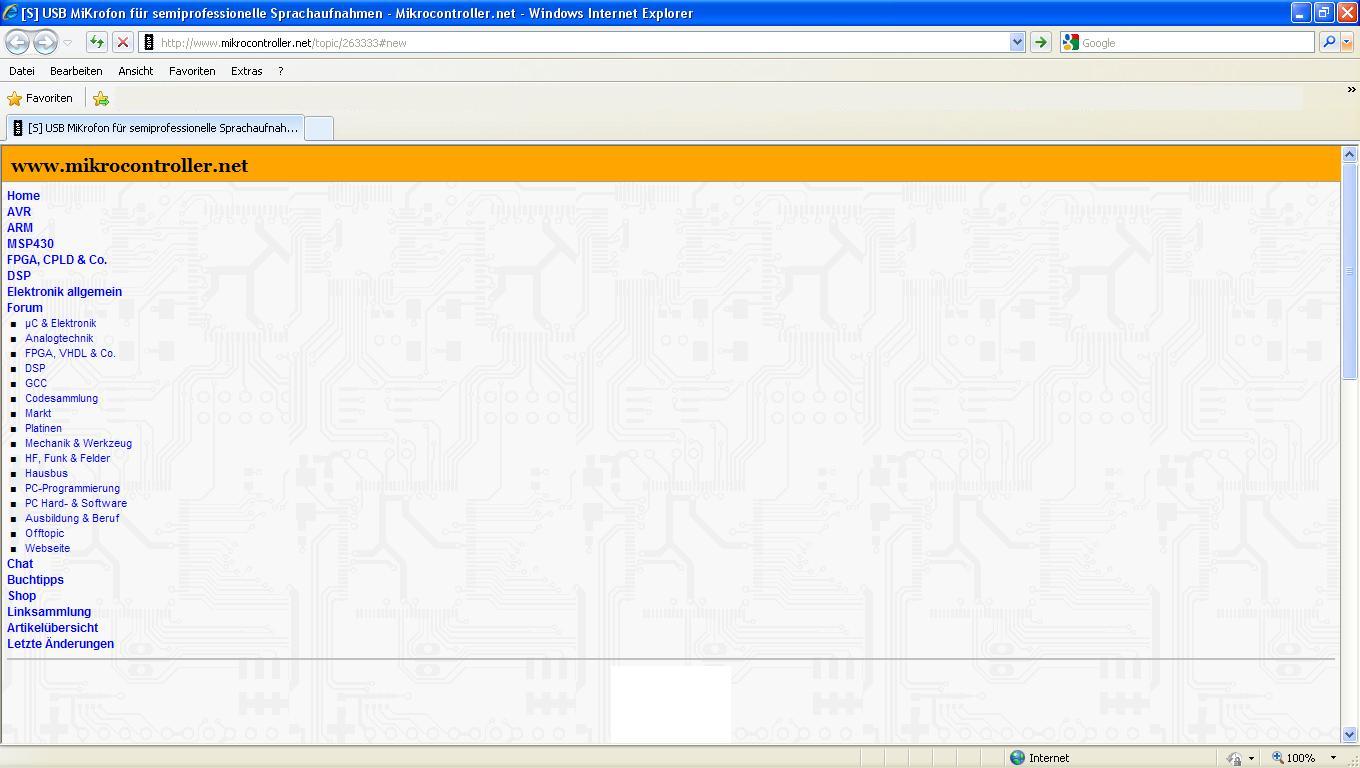Select the USB MiKrofon page tab
Viewport: 1360px width, 768px height.
pos(156,128)
